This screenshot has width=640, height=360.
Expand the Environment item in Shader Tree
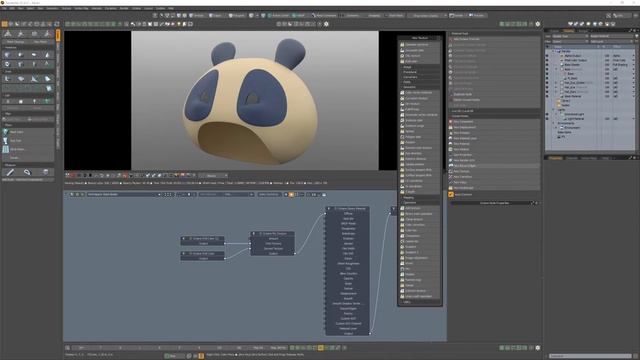pos(556,128)
